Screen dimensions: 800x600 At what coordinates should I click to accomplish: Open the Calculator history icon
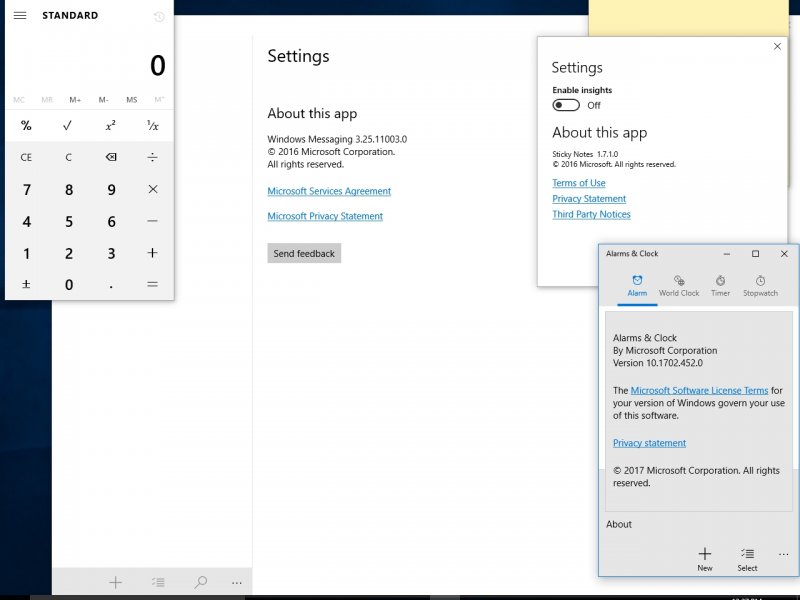point(159,16)
